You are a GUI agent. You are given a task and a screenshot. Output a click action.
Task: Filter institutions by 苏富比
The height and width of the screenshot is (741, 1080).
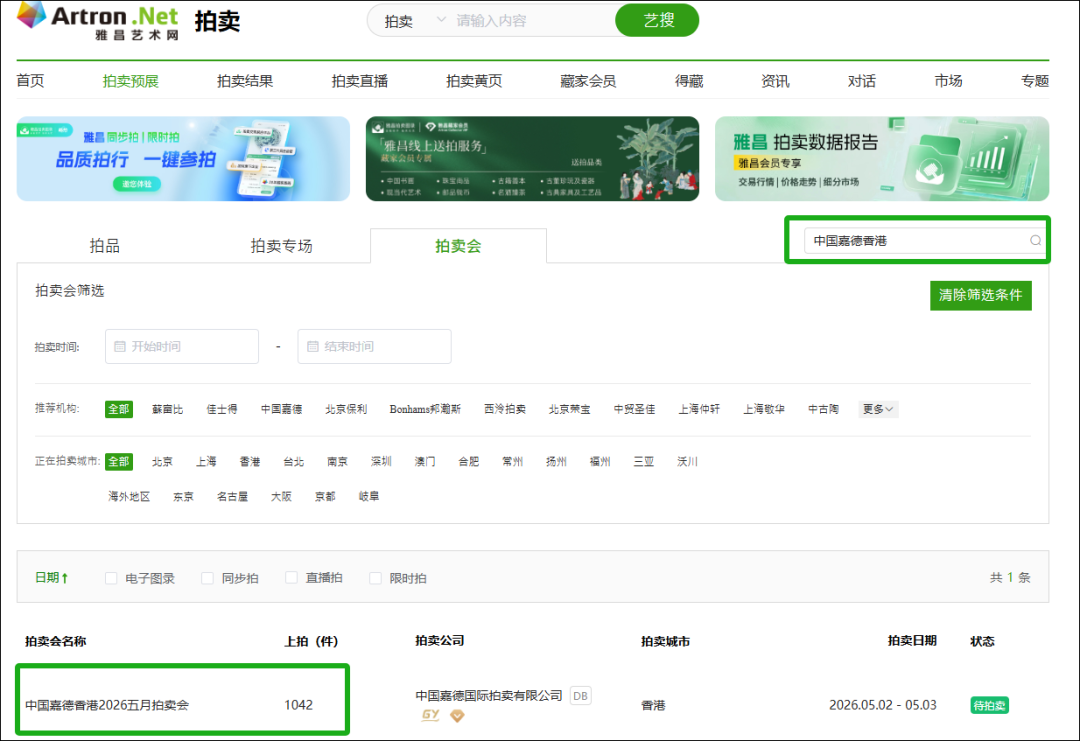(x=167, y=409)
